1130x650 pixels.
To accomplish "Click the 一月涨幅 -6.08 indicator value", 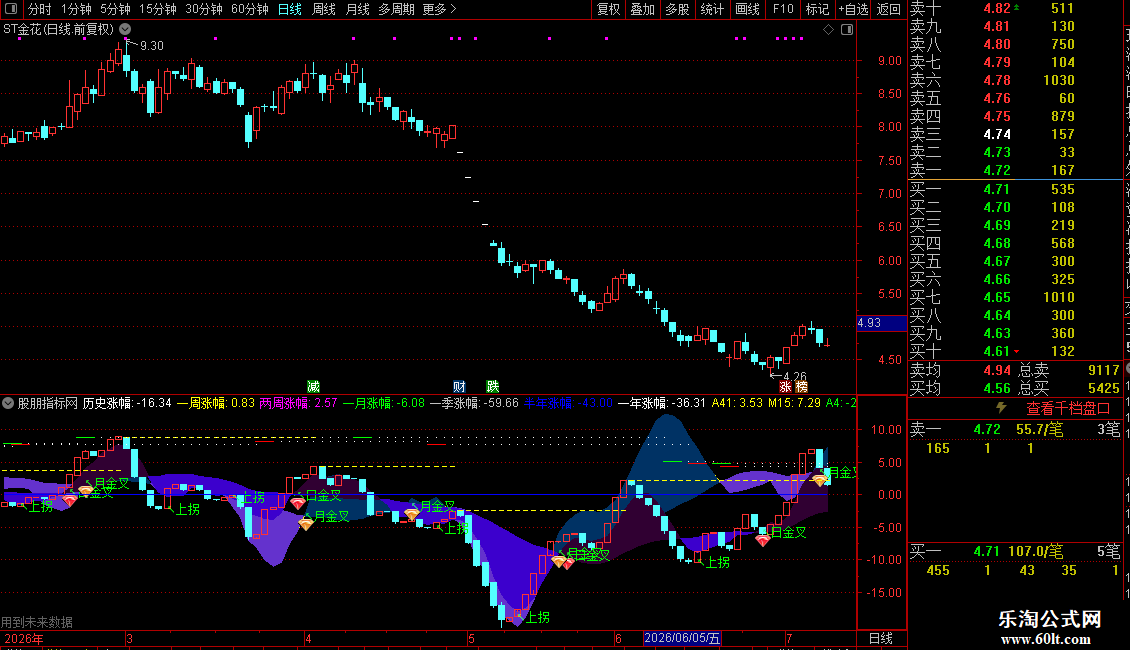I will tap(384, 403).
